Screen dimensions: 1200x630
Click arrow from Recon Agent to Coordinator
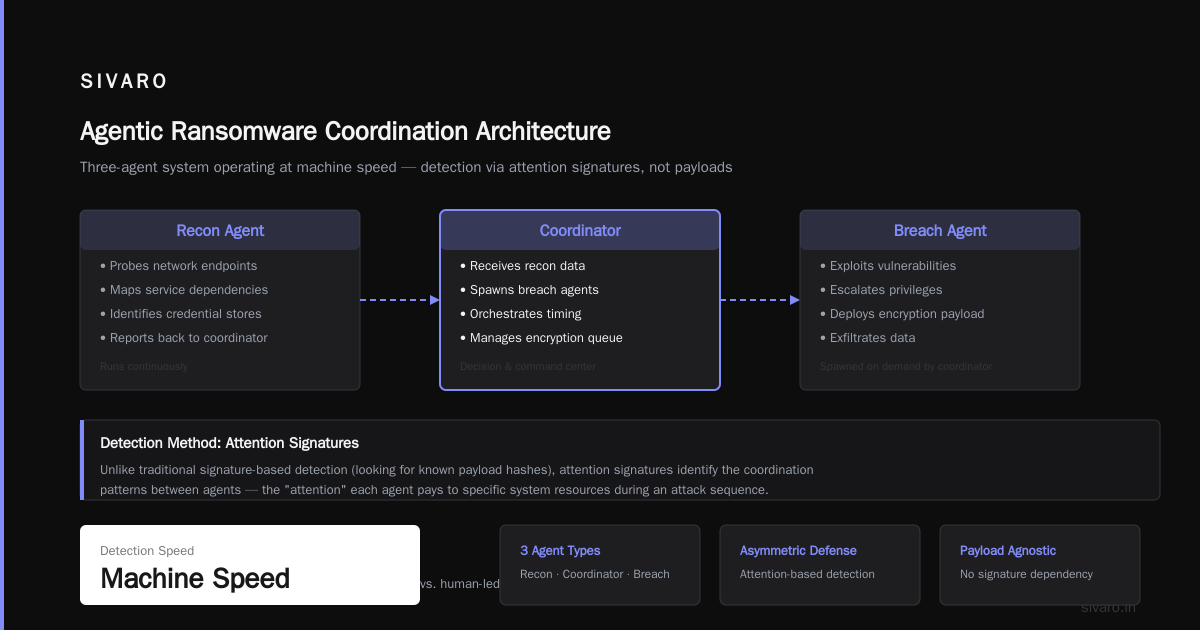(400, 300)
